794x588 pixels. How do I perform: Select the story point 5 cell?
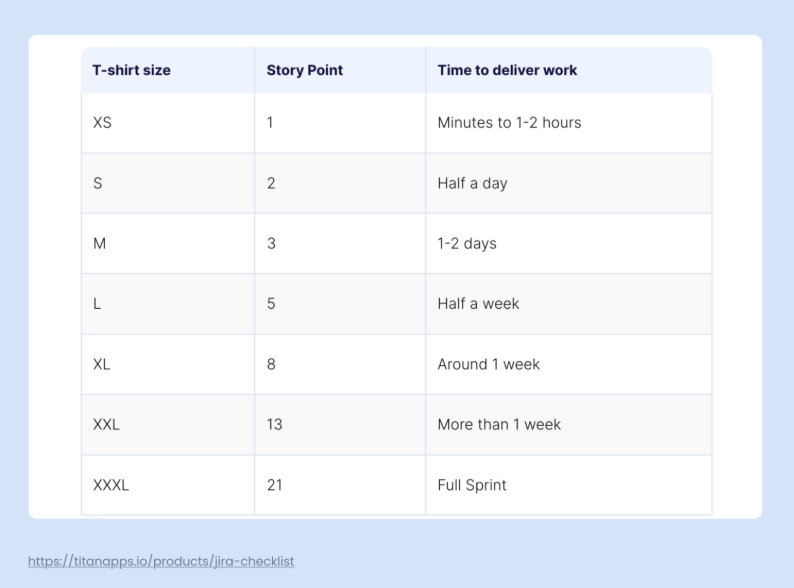(271, 304)
